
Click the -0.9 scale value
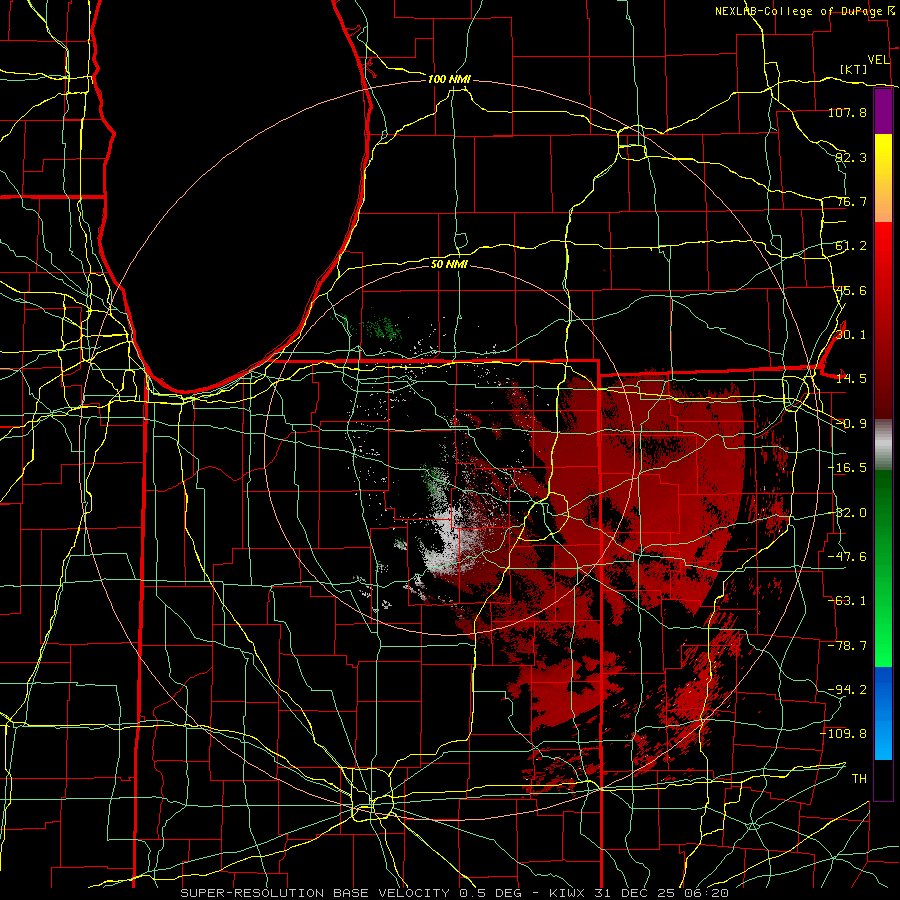(851, 424)
